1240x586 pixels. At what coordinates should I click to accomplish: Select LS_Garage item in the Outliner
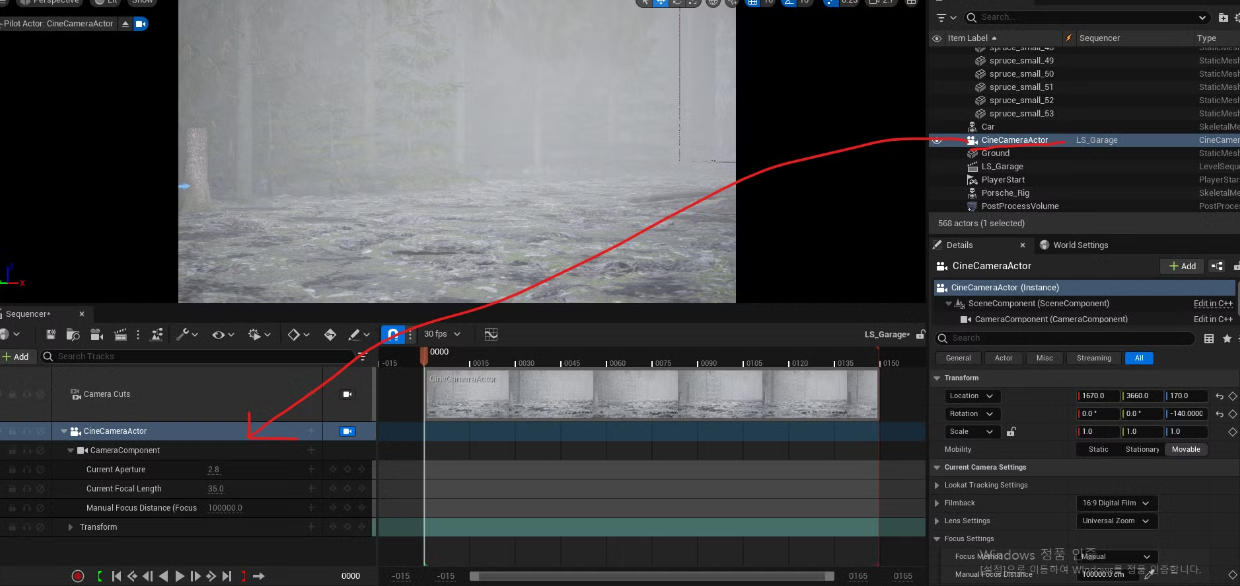(1002, 166)
